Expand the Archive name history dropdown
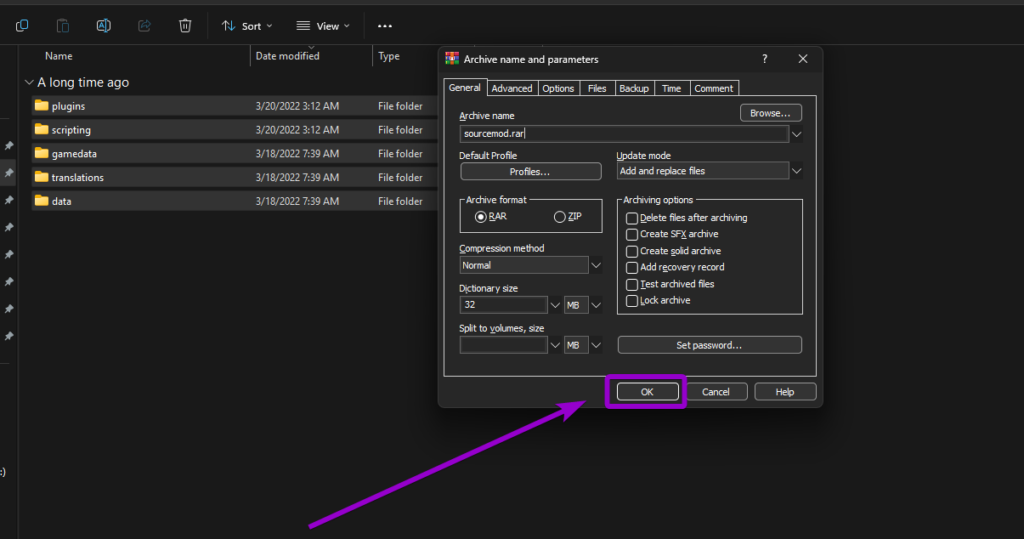The height and width of the screenshot is (539, 1024). click(796, 134)
